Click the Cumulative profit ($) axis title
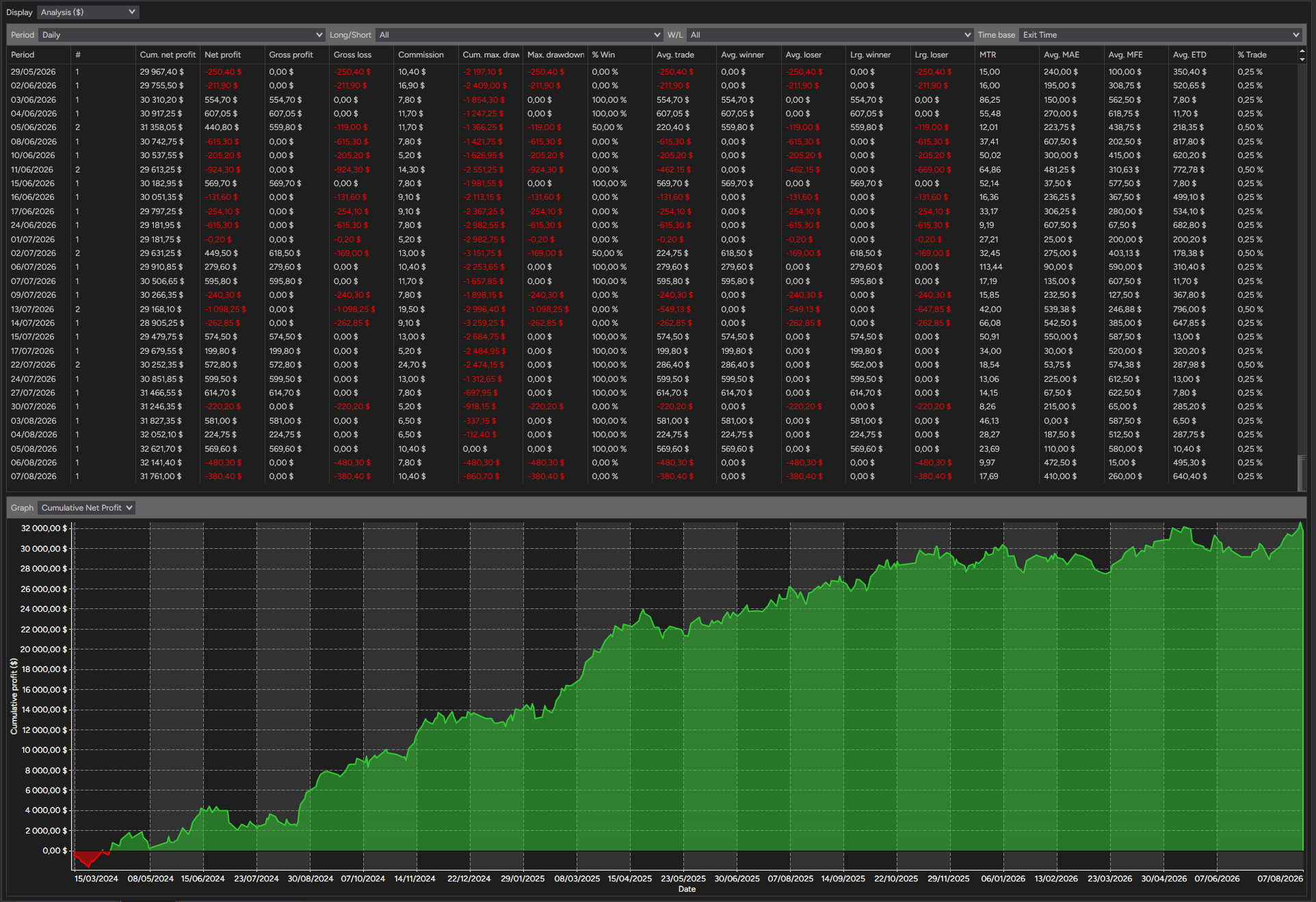This screenshot has width=1316, height=902. [14, 697]
